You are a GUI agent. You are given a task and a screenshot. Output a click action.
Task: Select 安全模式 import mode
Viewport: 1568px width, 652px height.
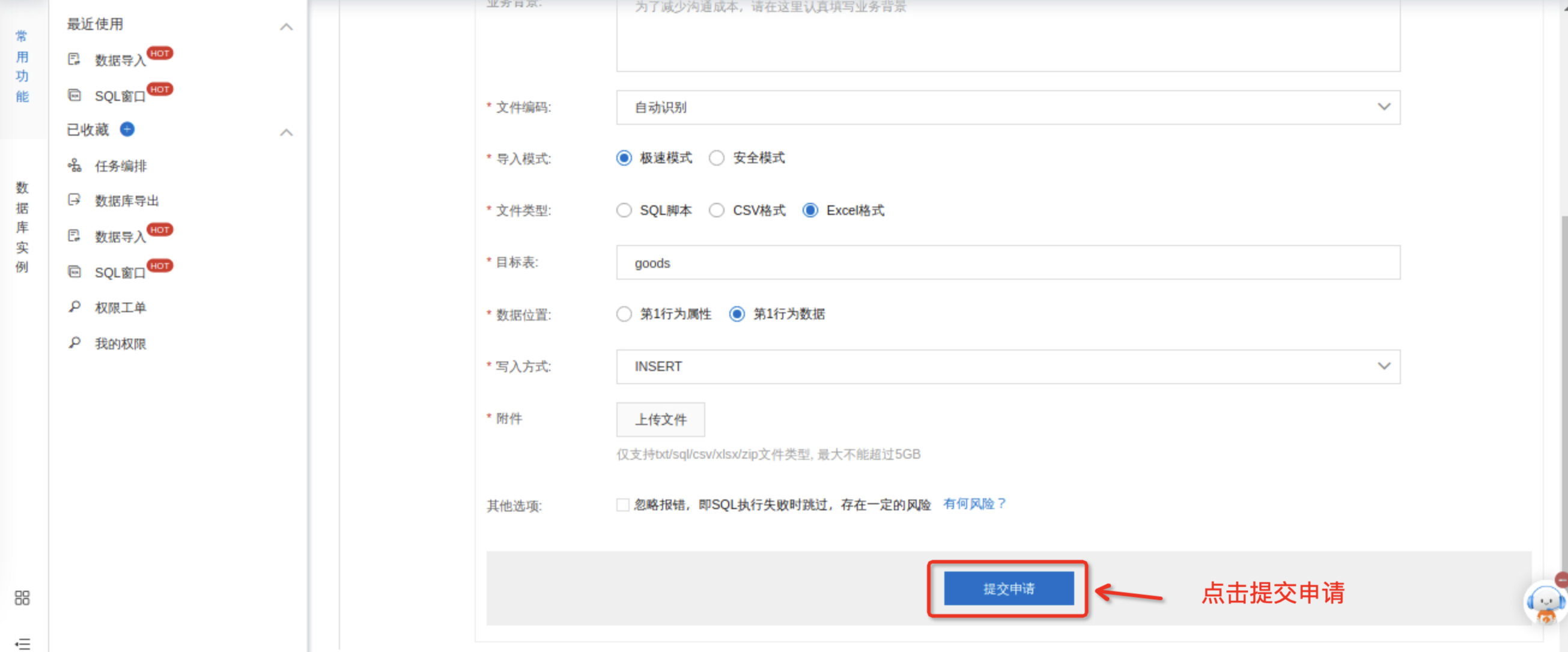coord(717,158)
